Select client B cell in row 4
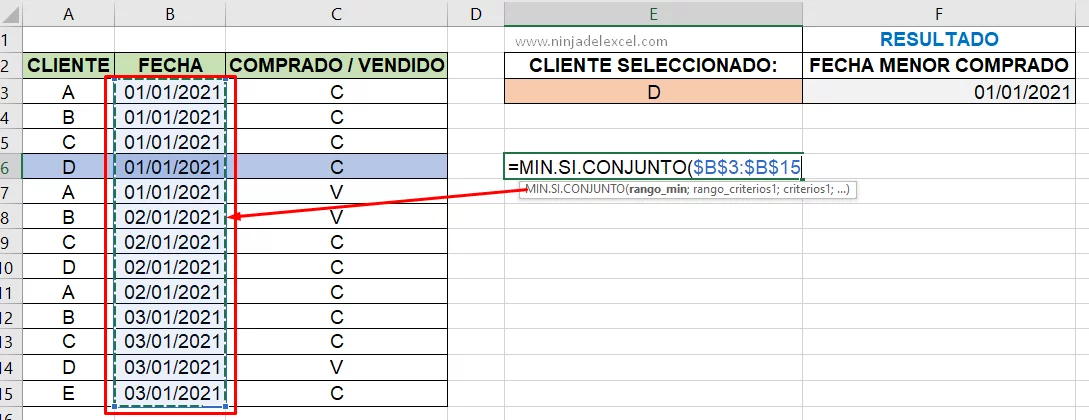This screenshot has width=1089, height=420. pyautogui.click(x=68, y=117)
